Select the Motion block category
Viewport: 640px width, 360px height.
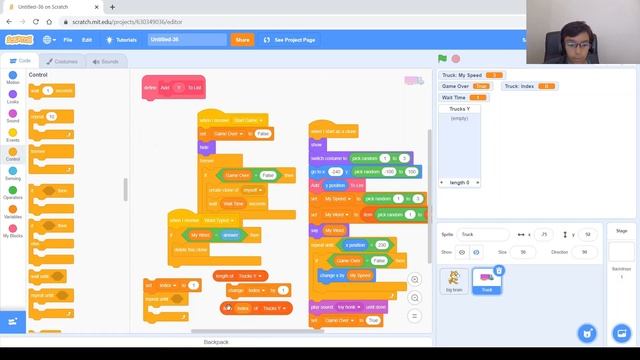13,78
